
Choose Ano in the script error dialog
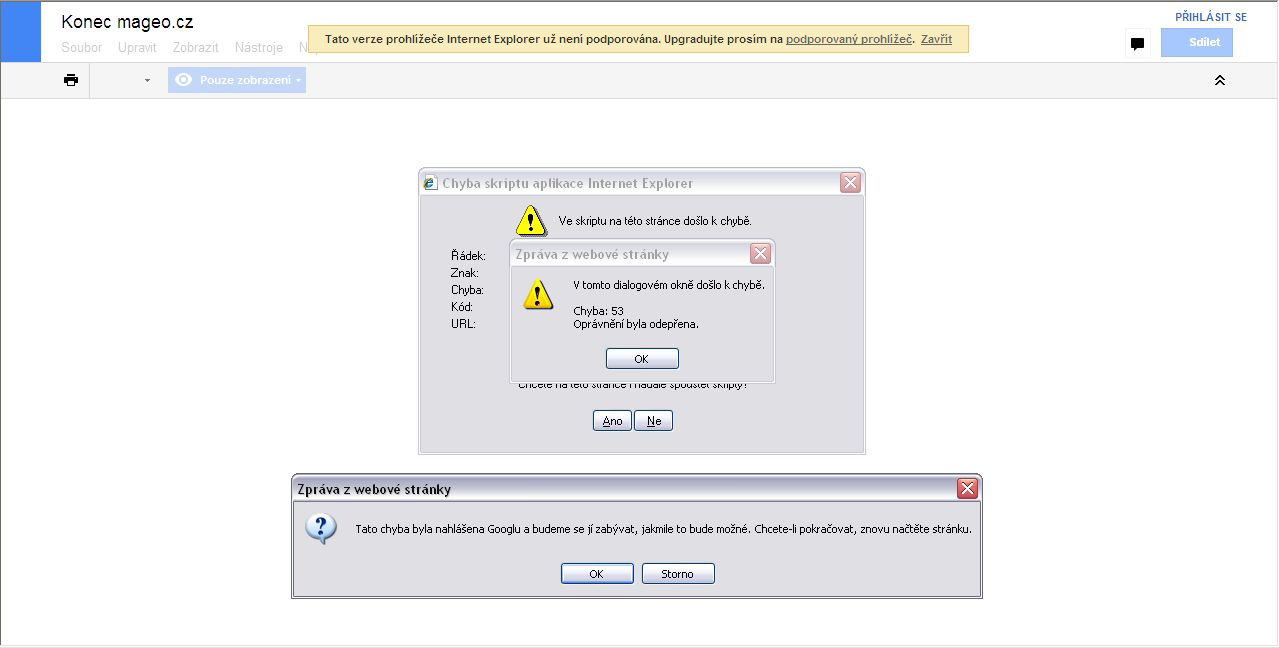pos(612,421)
